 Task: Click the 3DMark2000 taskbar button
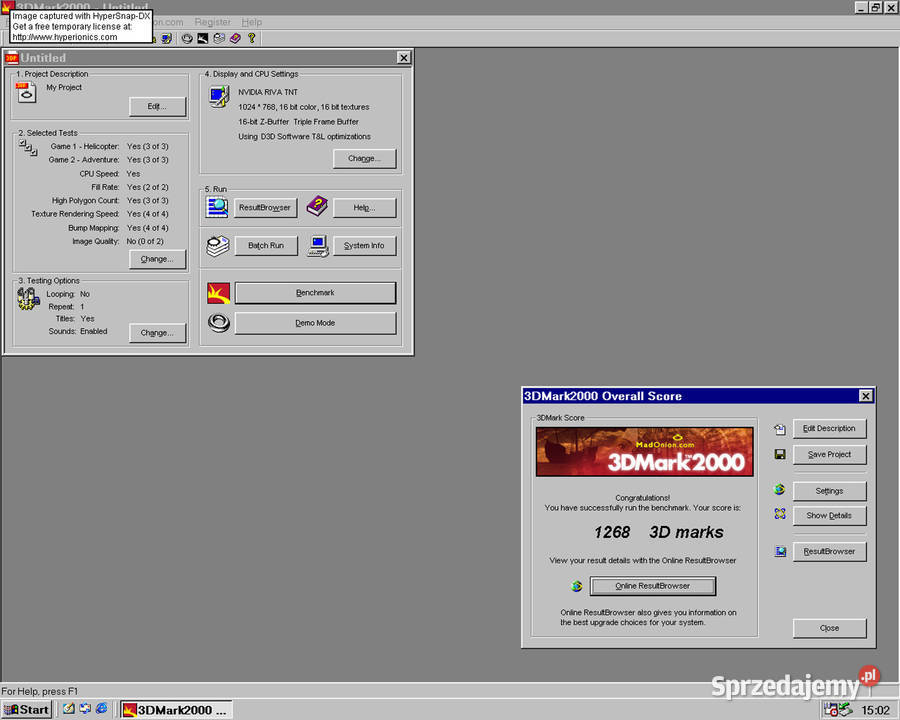coord(177,710)
